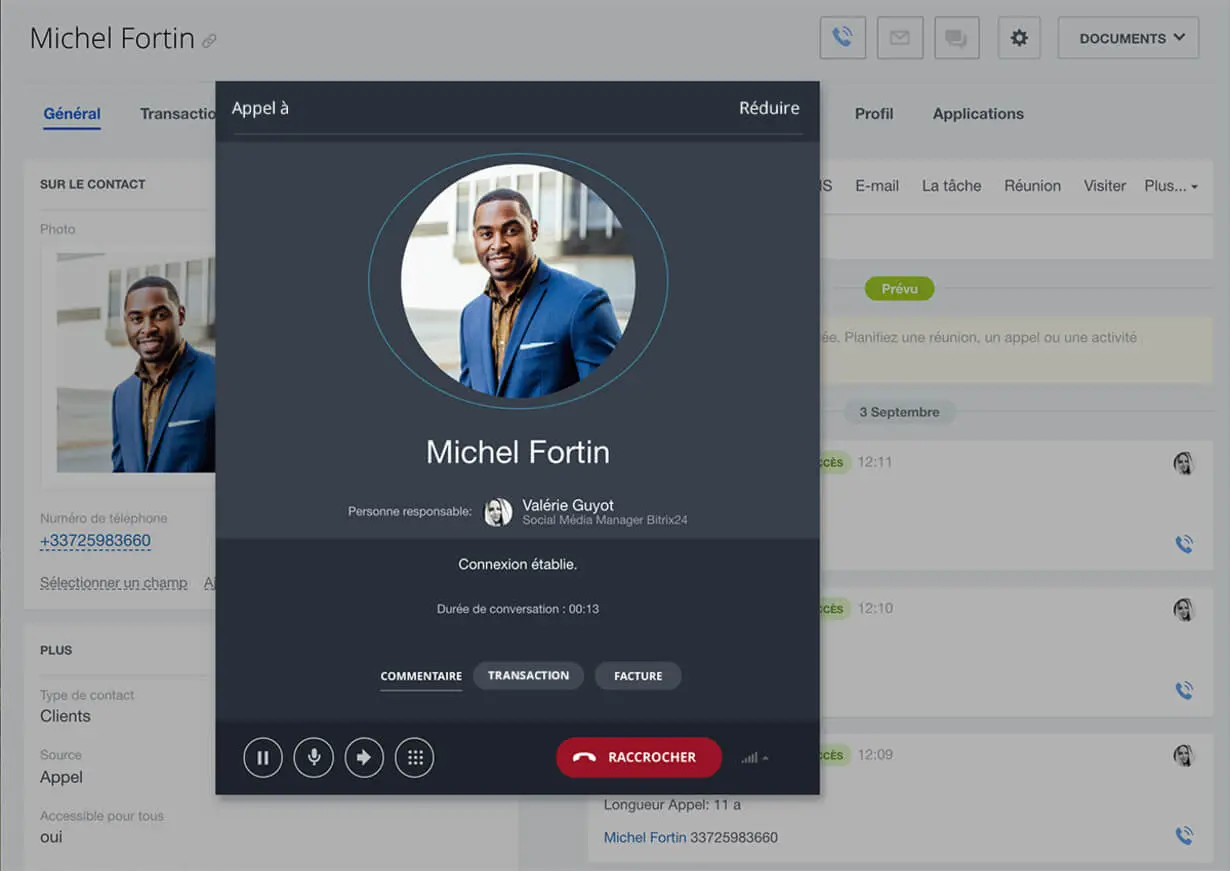This screenshot has height=871, width=1230.
Task: Minimize the call window with Réduire
Action: coord(768,108)
